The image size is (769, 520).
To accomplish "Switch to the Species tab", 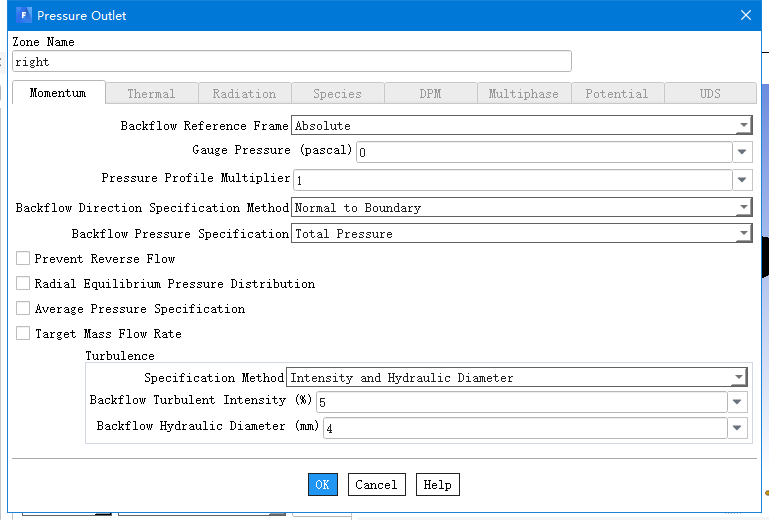I will click(x=338, y=93).
